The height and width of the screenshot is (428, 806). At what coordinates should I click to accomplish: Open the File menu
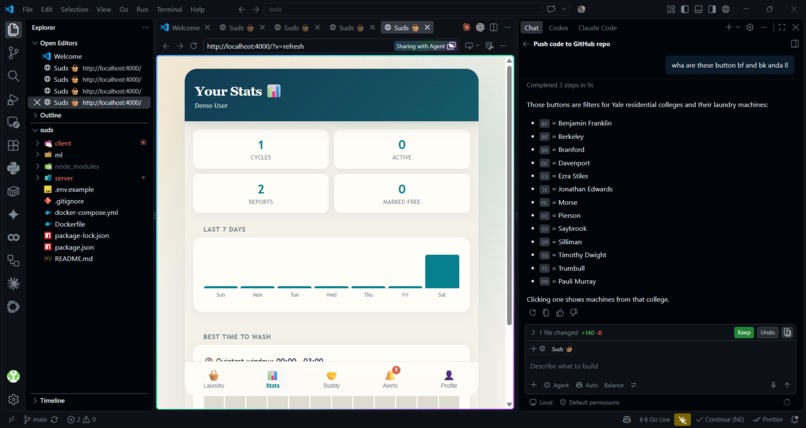(28, 9)
